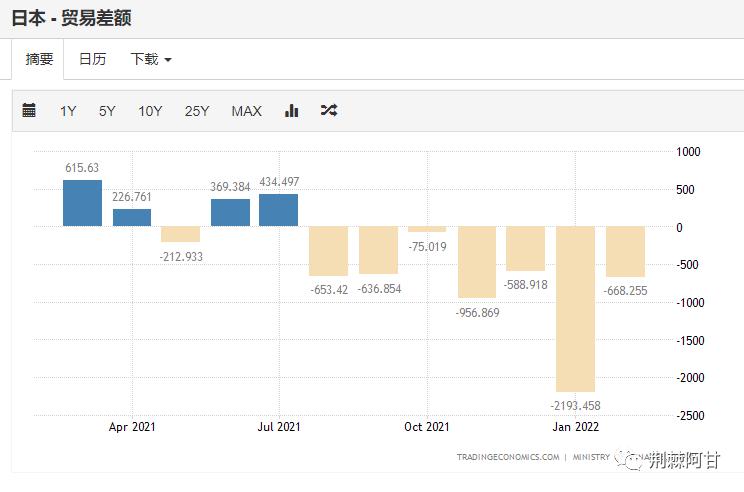This screenshot has height=492, width=744.
Task: Show MAX historical data range
Action: pos(246,111)
